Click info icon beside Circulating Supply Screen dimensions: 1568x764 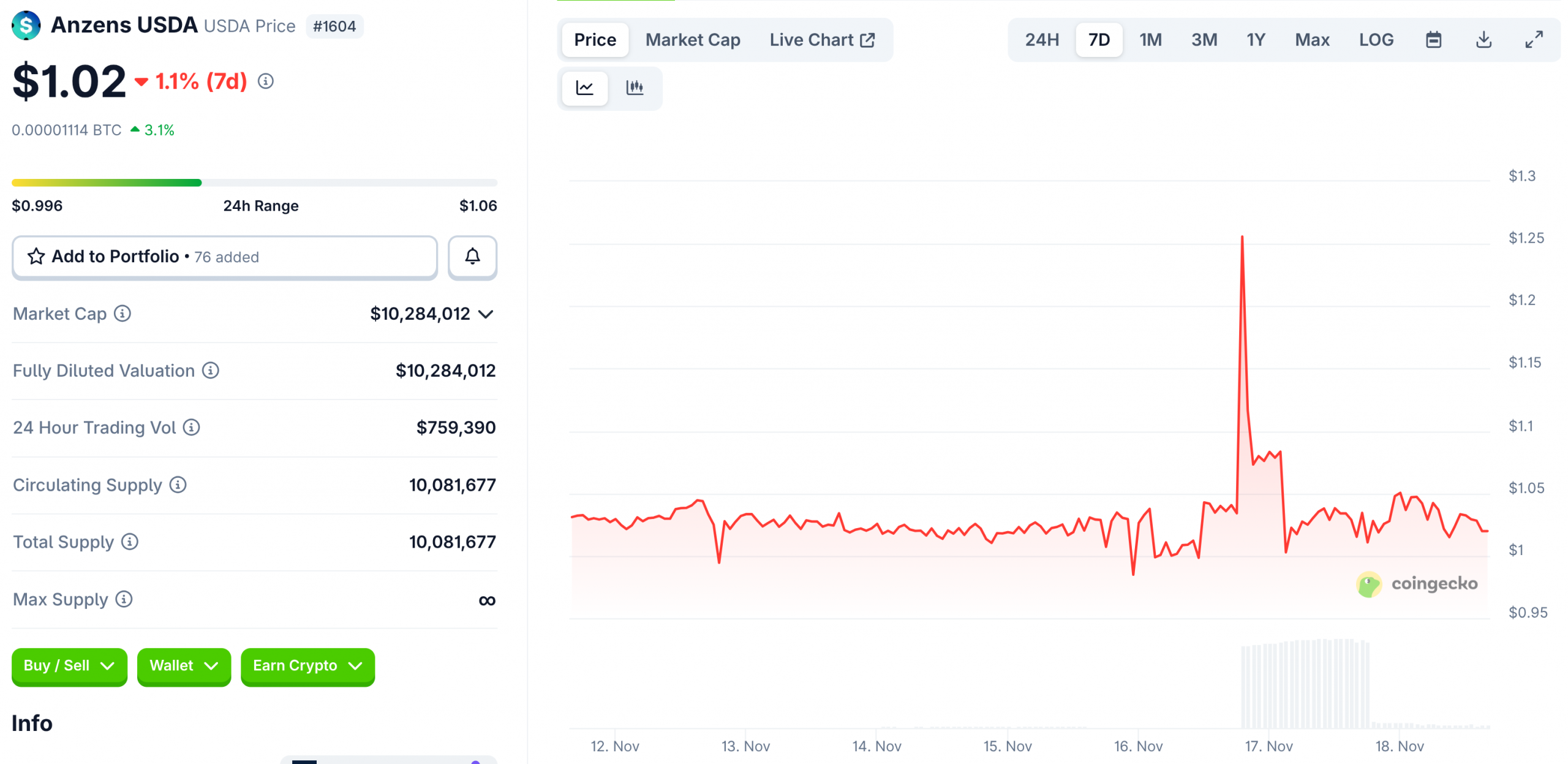coord(178,485)
